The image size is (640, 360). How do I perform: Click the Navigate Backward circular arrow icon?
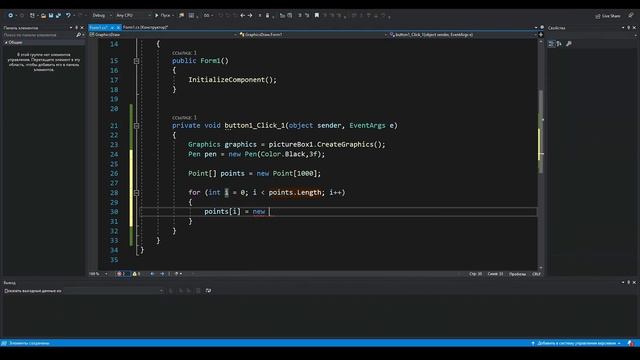[11, 15]
